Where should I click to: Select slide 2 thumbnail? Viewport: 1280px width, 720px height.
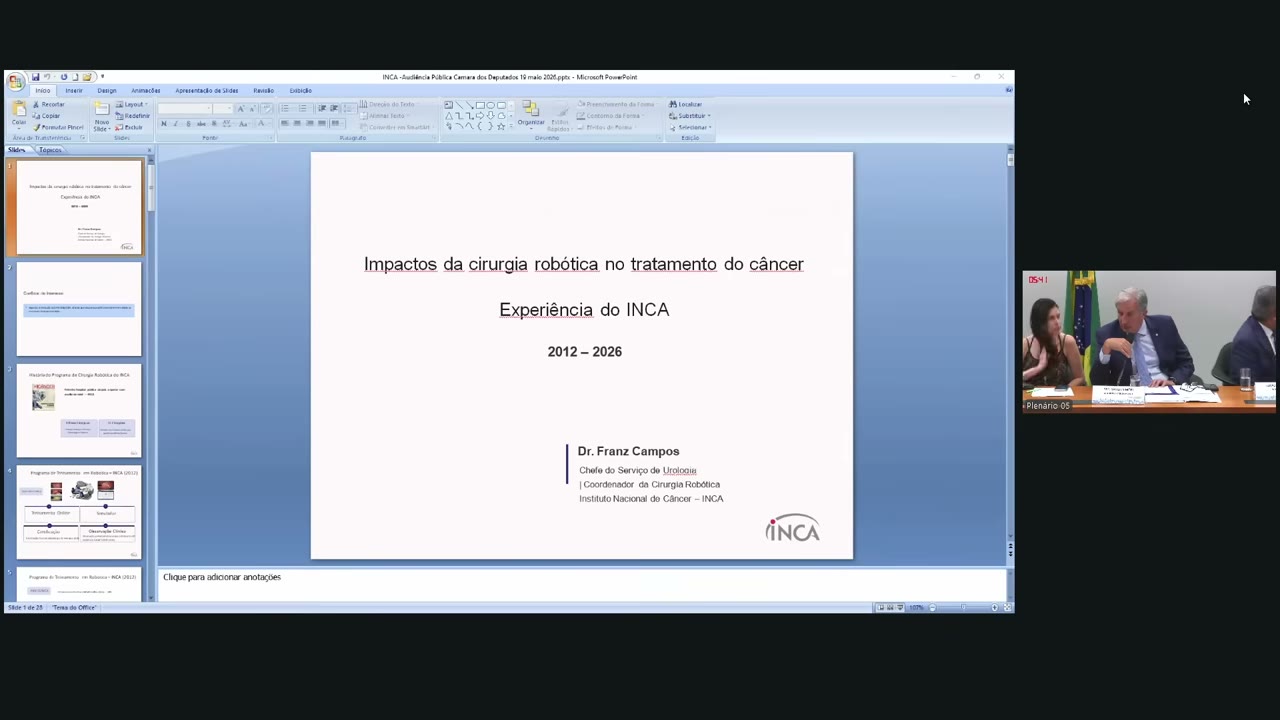coord(79,309)
